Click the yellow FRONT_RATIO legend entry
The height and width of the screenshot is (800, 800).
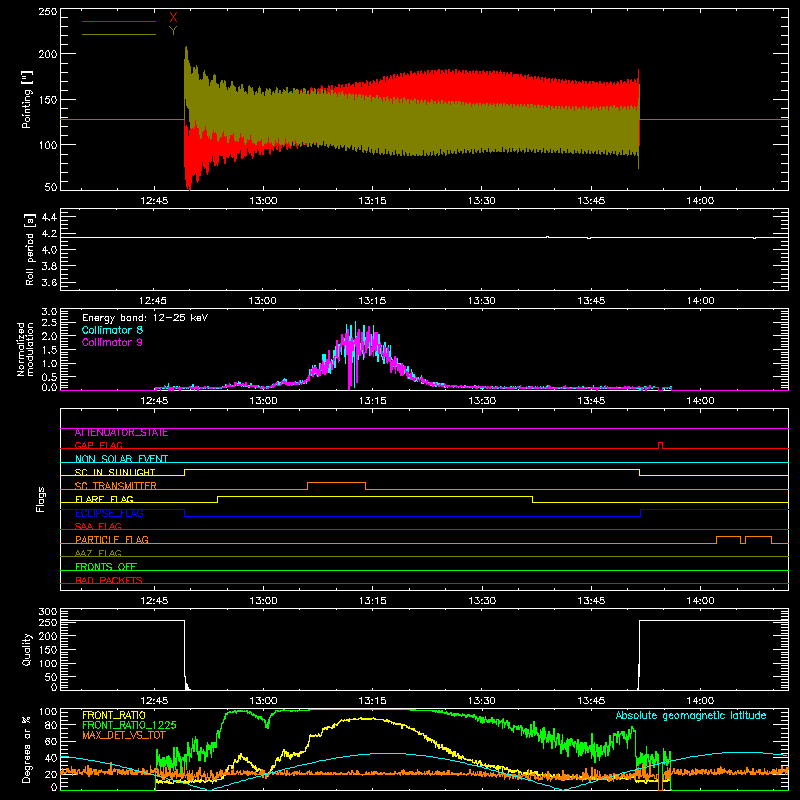tap(114, 715)
